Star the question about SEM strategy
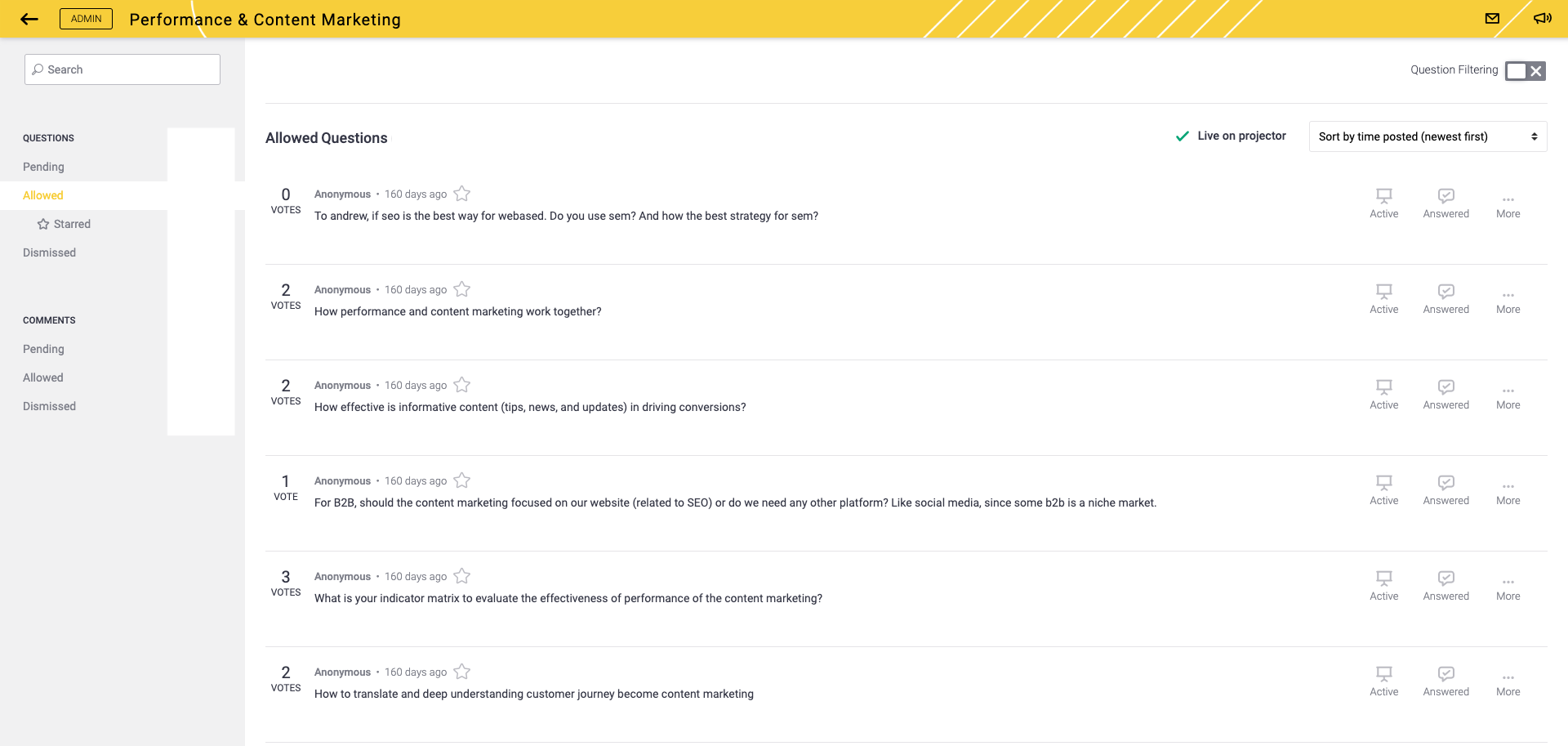Screen dimensions: 1568x746 [x=461, y=194]
